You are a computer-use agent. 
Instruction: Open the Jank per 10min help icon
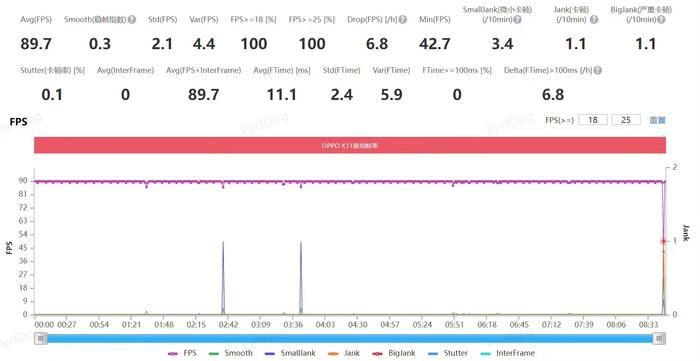[x=594, y=20]
